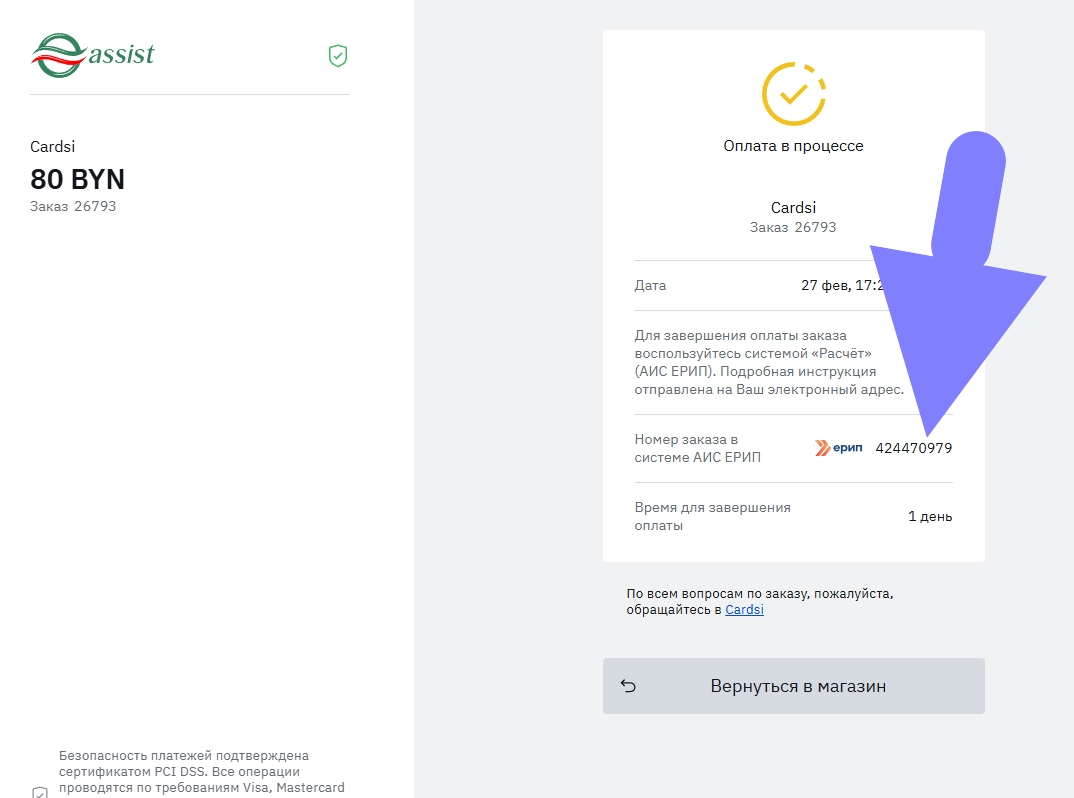
Task: Select the ERIP order number 424470979
Action: 913,448
